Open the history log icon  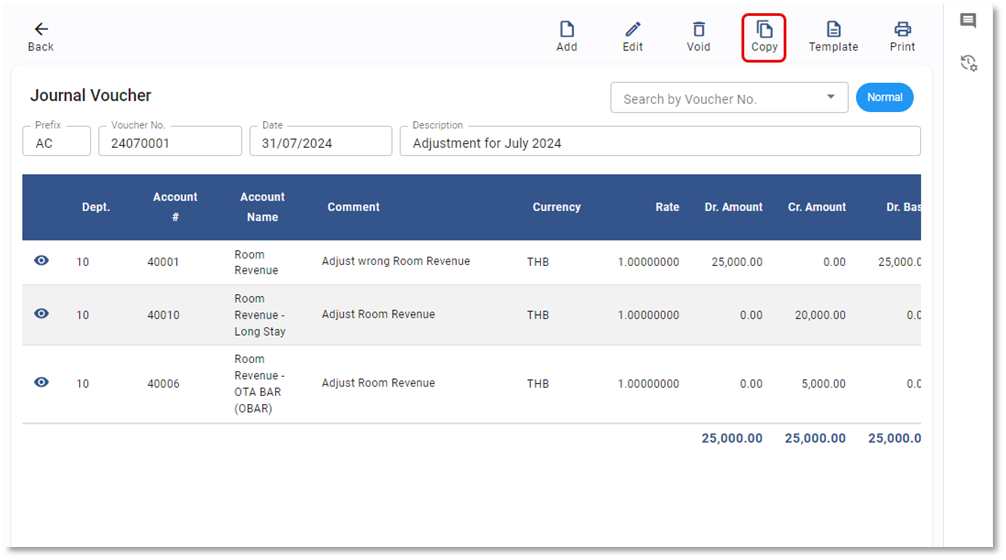(x=968, y=63)
